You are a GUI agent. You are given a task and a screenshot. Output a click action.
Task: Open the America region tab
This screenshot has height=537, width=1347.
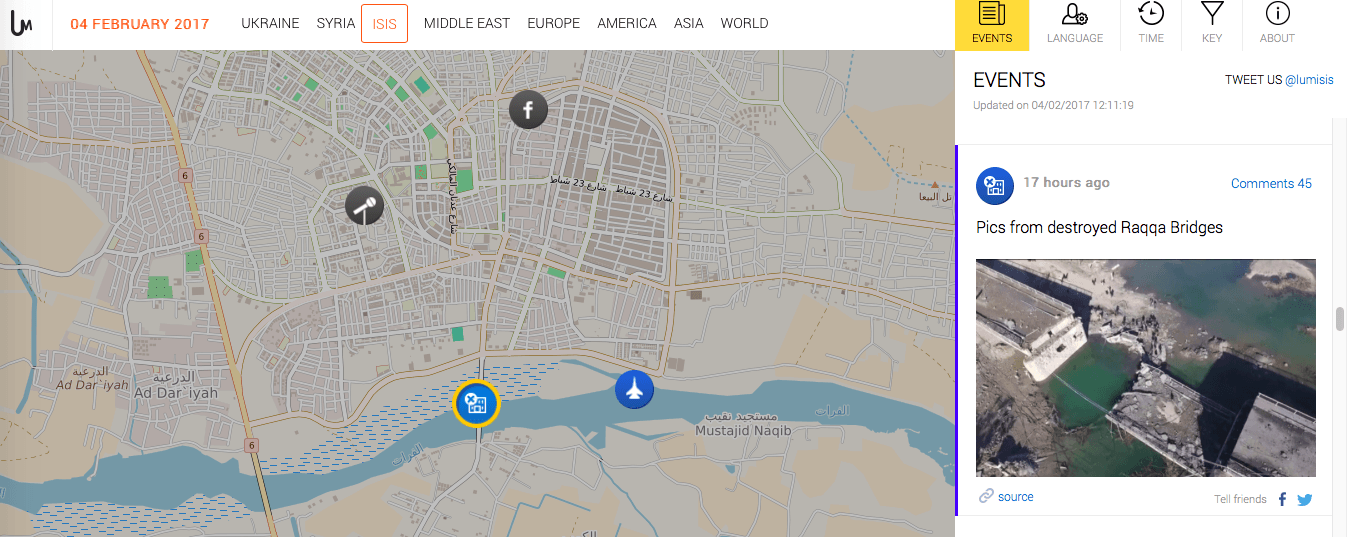(x=627, y=23)
